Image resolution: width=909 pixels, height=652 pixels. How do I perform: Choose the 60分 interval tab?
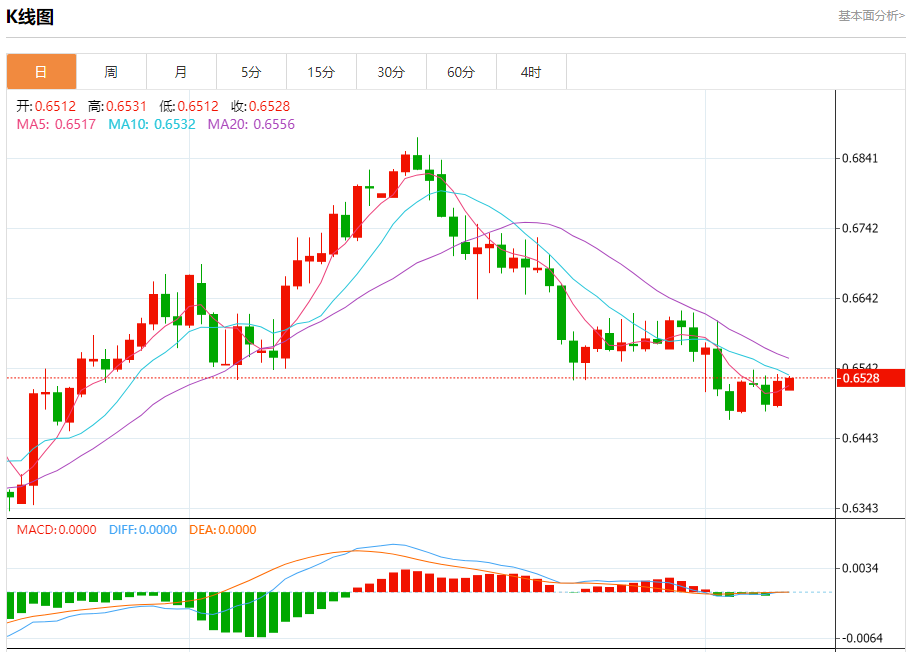tap(461, 72)
